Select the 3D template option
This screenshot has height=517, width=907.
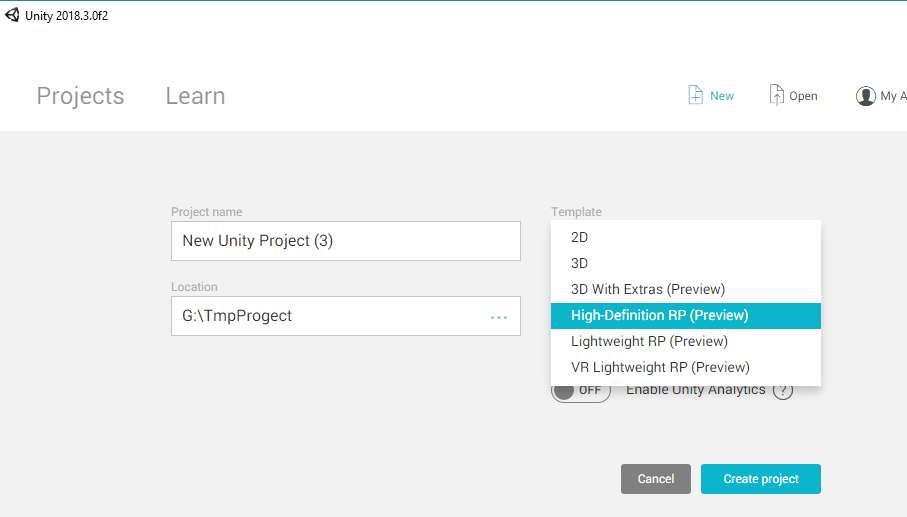pyautogui.click(x=685, y=263)
